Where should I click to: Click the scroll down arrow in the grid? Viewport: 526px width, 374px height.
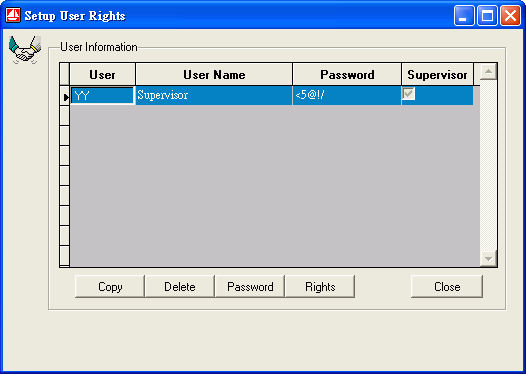click(488, 258)
